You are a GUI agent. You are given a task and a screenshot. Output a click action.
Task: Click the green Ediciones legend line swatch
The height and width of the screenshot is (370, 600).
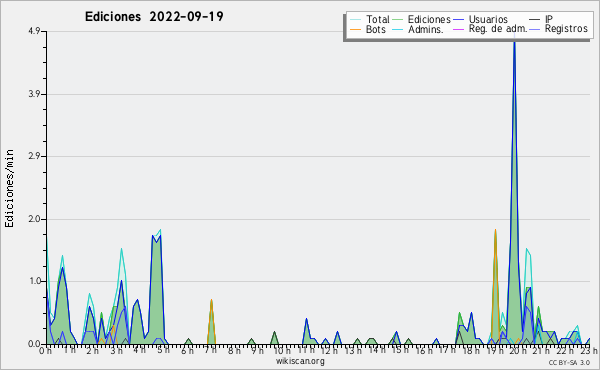tap(398, 20)
